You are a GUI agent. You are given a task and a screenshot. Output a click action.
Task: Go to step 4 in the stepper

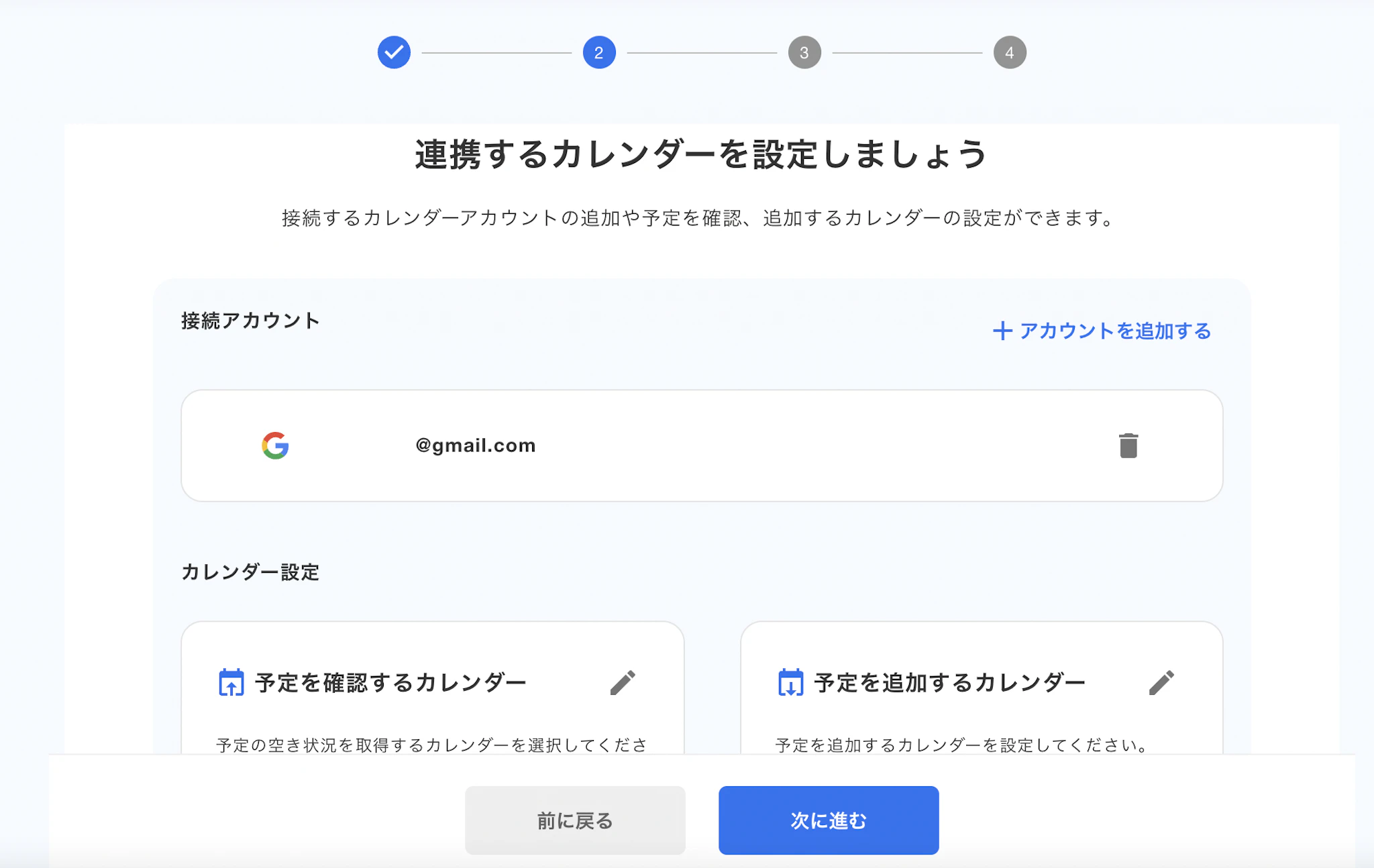click(1010, 52)
